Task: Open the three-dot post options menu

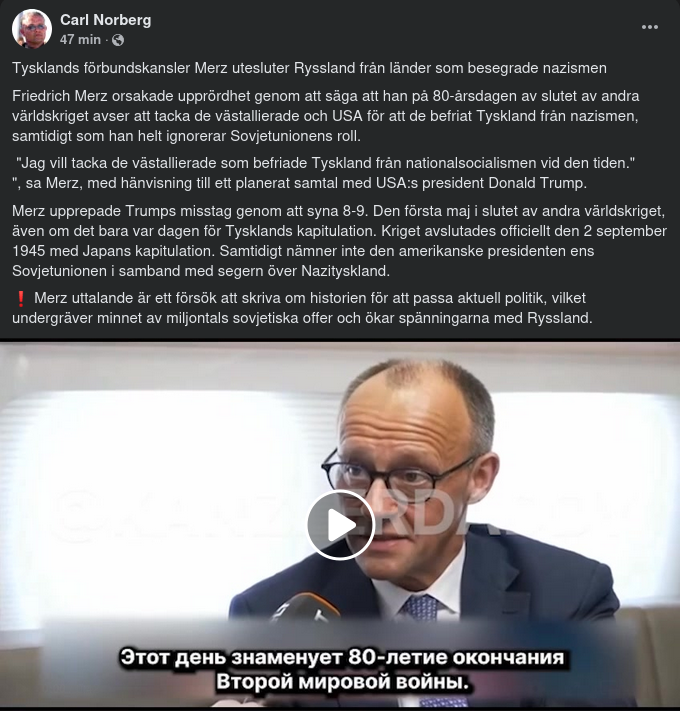Action: (x=650, y=27)
